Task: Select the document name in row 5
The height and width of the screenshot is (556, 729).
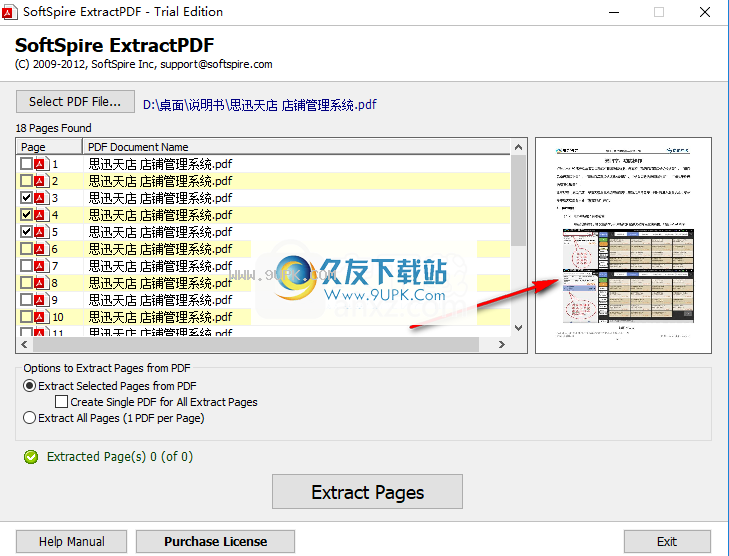Action: 160,232
